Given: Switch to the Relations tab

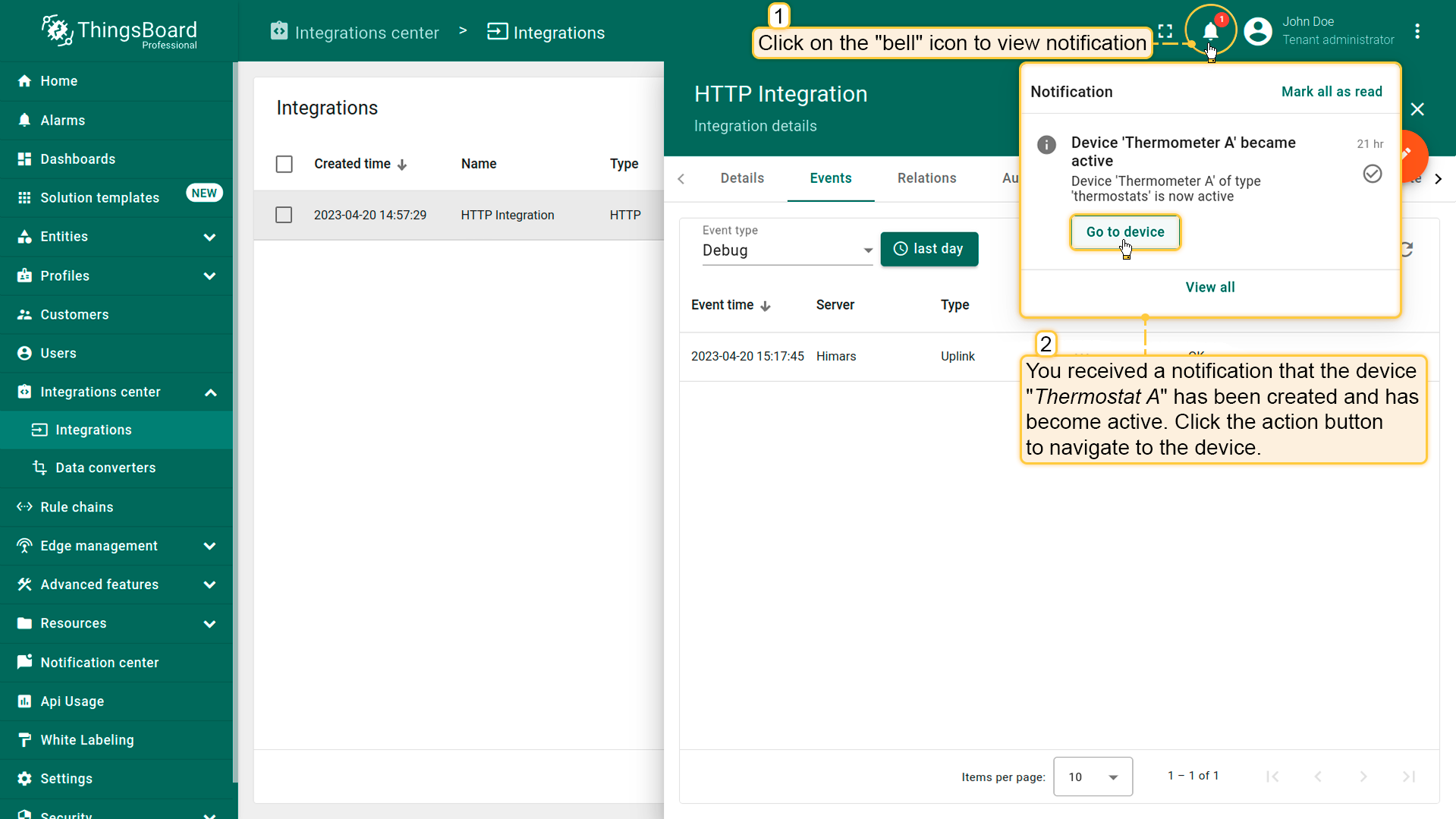Looking at the screenshot, I should pyautogui.click(x=926, y=178).
